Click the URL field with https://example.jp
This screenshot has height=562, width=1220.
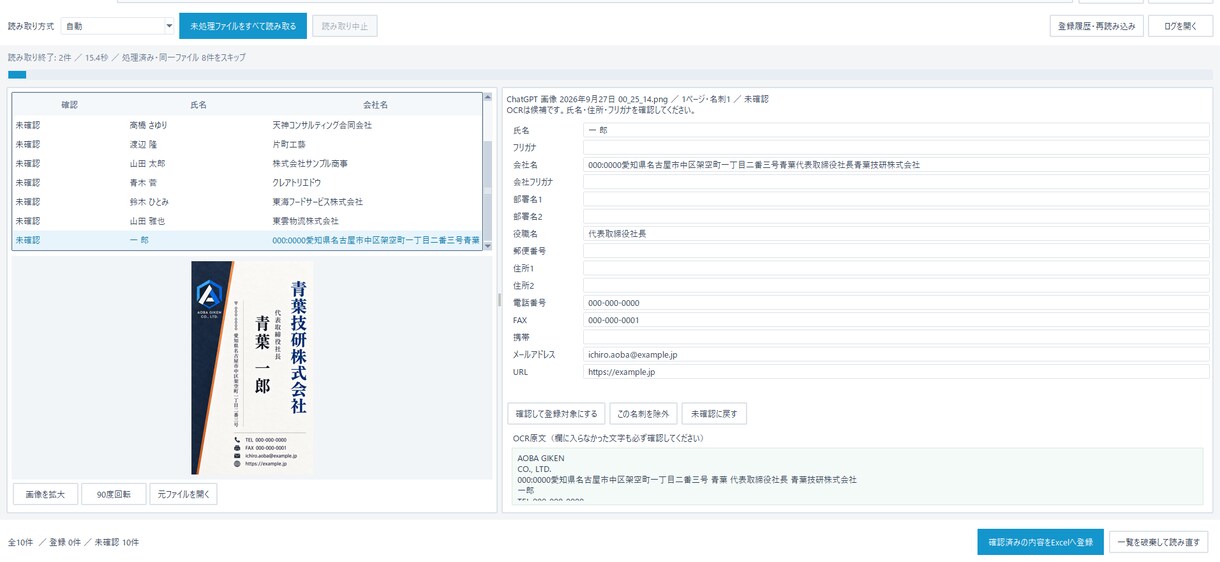pyautogui.click(x=896, y=371)
